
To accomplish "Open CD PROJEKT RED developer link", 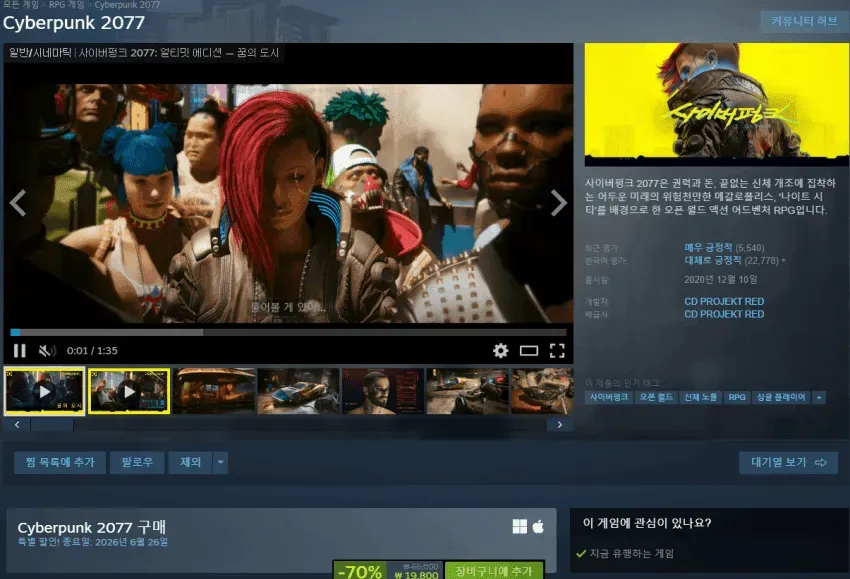I will [724, 301].
